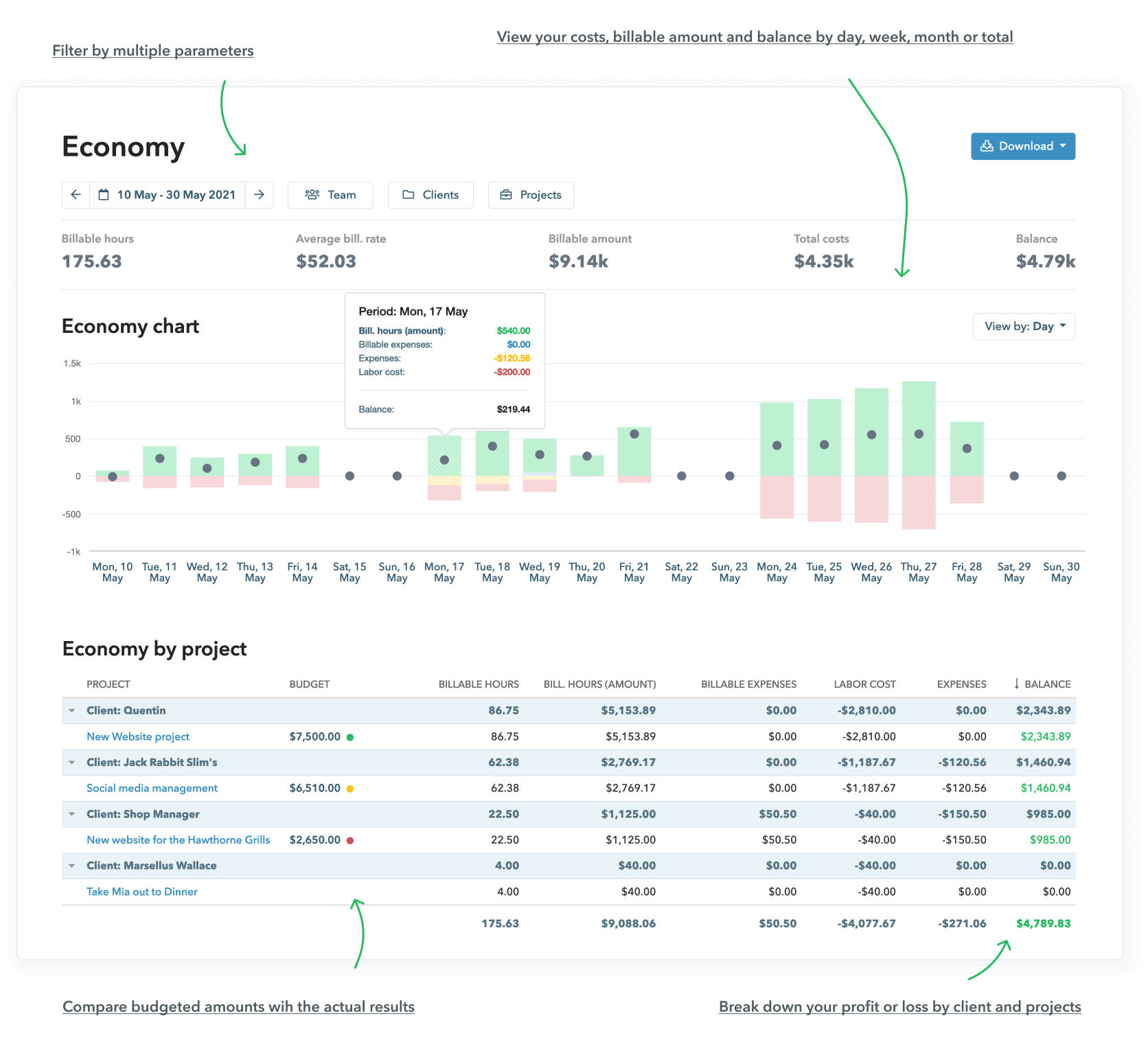Go to next date range using right arrow

click(x=260, y=195)
